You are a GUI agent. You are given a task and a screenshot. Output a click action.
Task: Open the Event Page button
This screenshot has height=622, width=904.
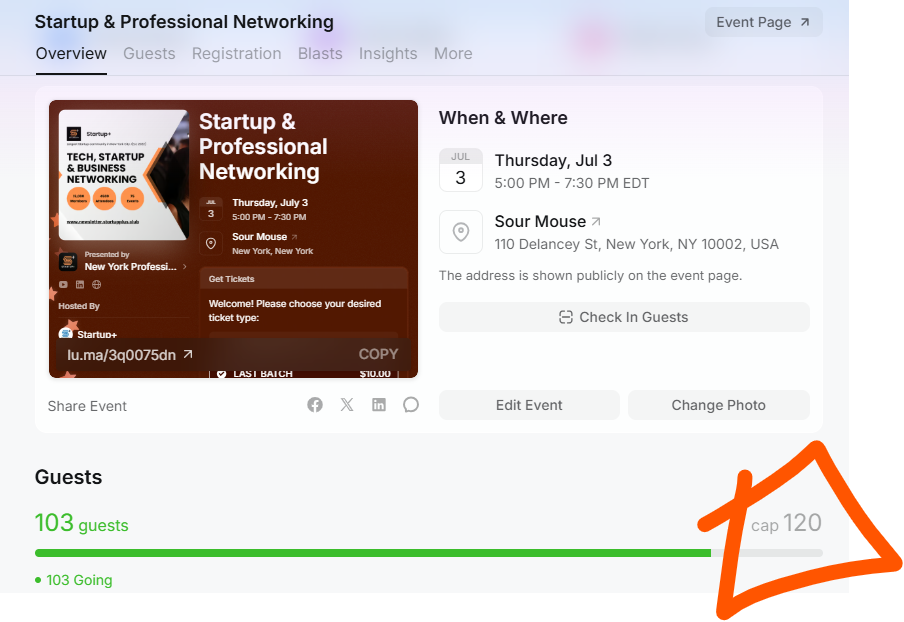click(763, 22)
